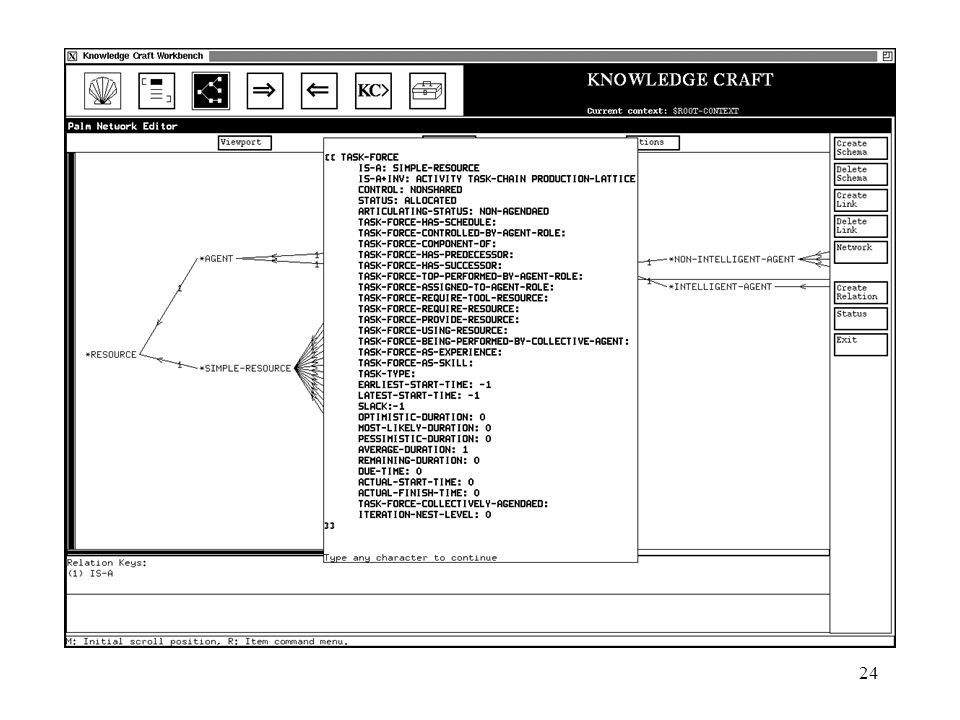Click 'ARTICULATING-STATUS: NON-AGENDAED' slot
This screenshot has height=720, width=960.
pyautogui.click(x=454, y=211)
